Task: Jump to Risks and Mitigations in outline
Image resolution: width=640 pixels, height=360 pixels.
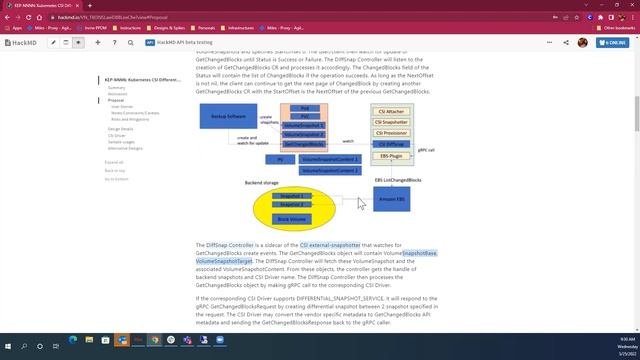Action: [130, 120]
